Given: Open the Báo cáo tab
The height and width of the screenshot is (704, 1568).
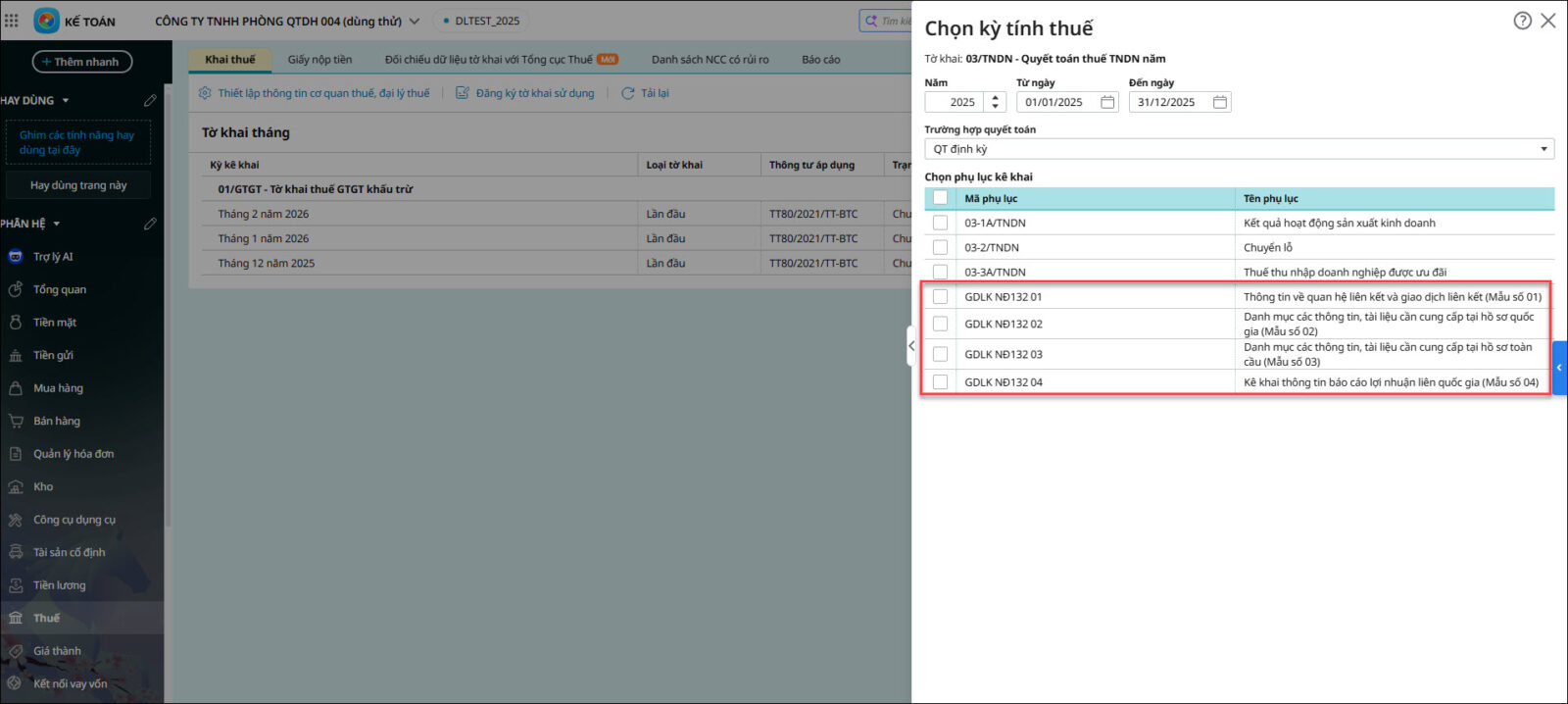Looking at the screenshot, I should pyautogui.click(x=820, y=60).
